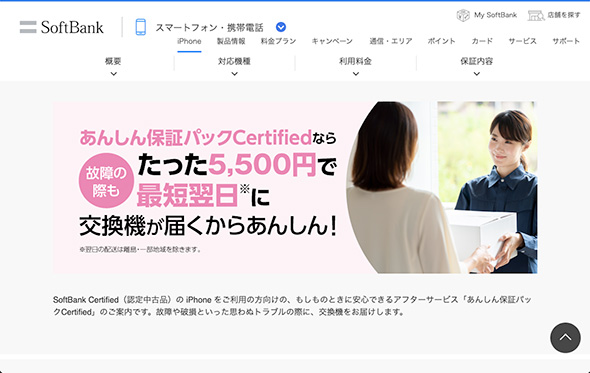Open the 料金プラン menu
Image resolution: width=590 pixels, height=373 pixels.
pyautogui.click(x=278, y=41)
